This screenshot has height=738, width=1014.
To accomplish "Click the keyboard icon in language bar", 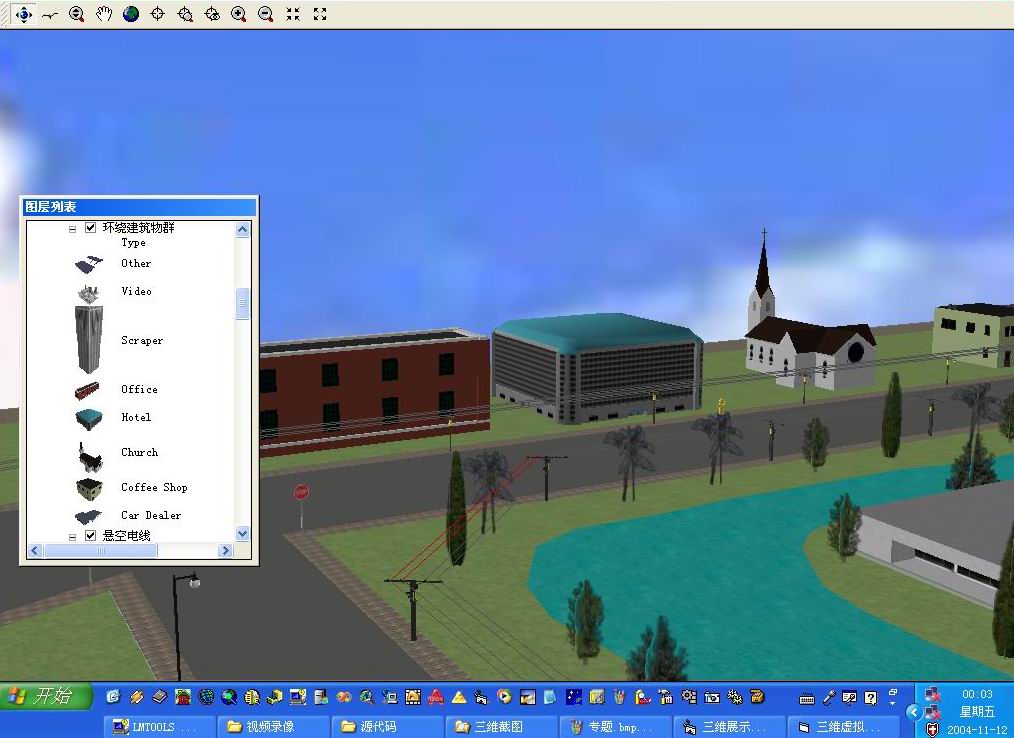I will (x=806, y=698).
